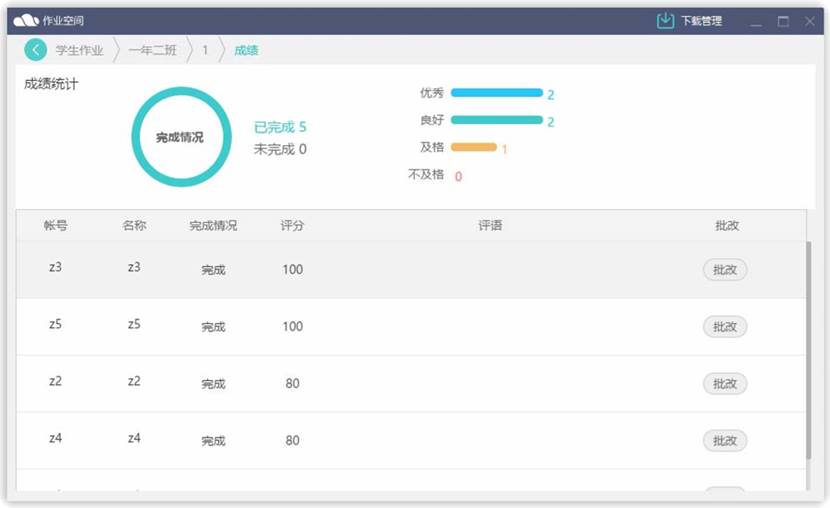This screenshot has height=508, width=830.
Task: Select score 100 in z3 row
Action: coord(293,269)
